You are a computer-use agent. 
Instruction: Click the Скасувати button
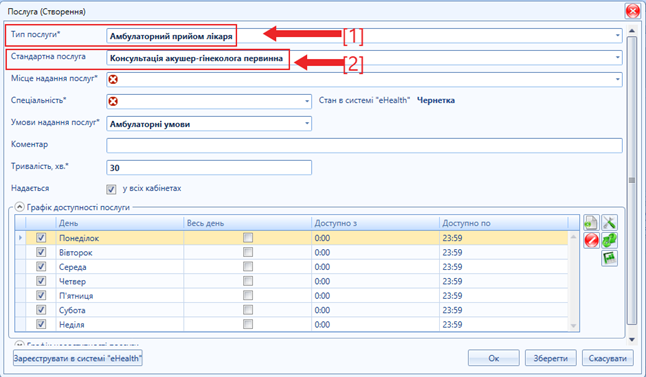[x=608, y=358]
